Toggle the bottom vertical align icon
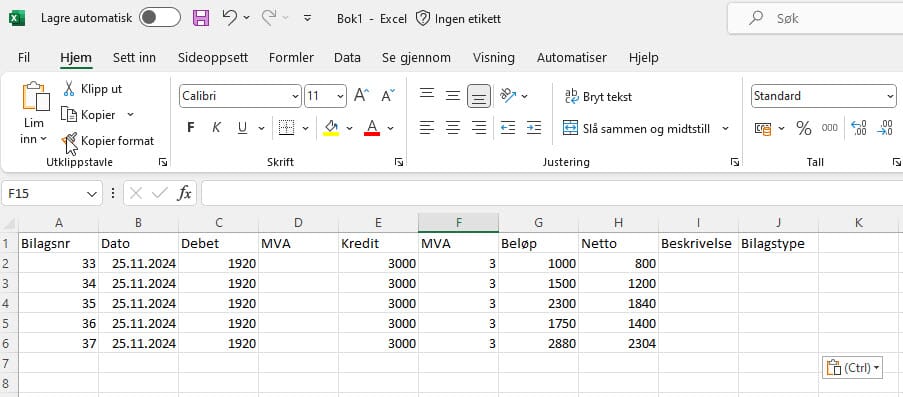This screenshot has height=397, width=903. (479, 96)
